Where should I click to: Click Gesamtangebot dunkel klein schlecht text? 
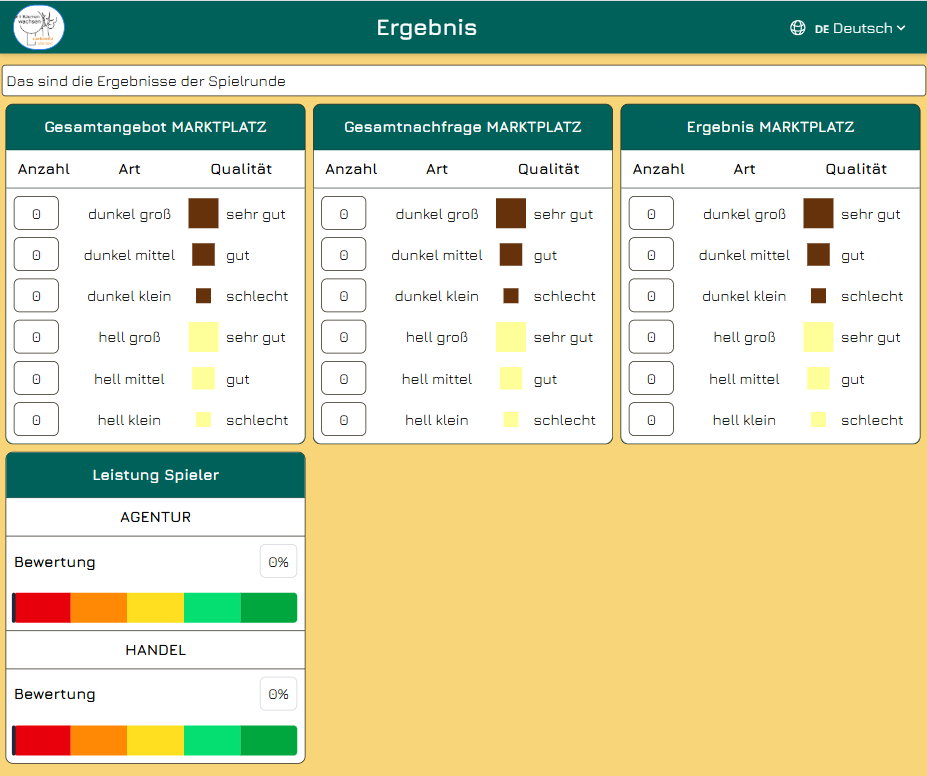257,296
